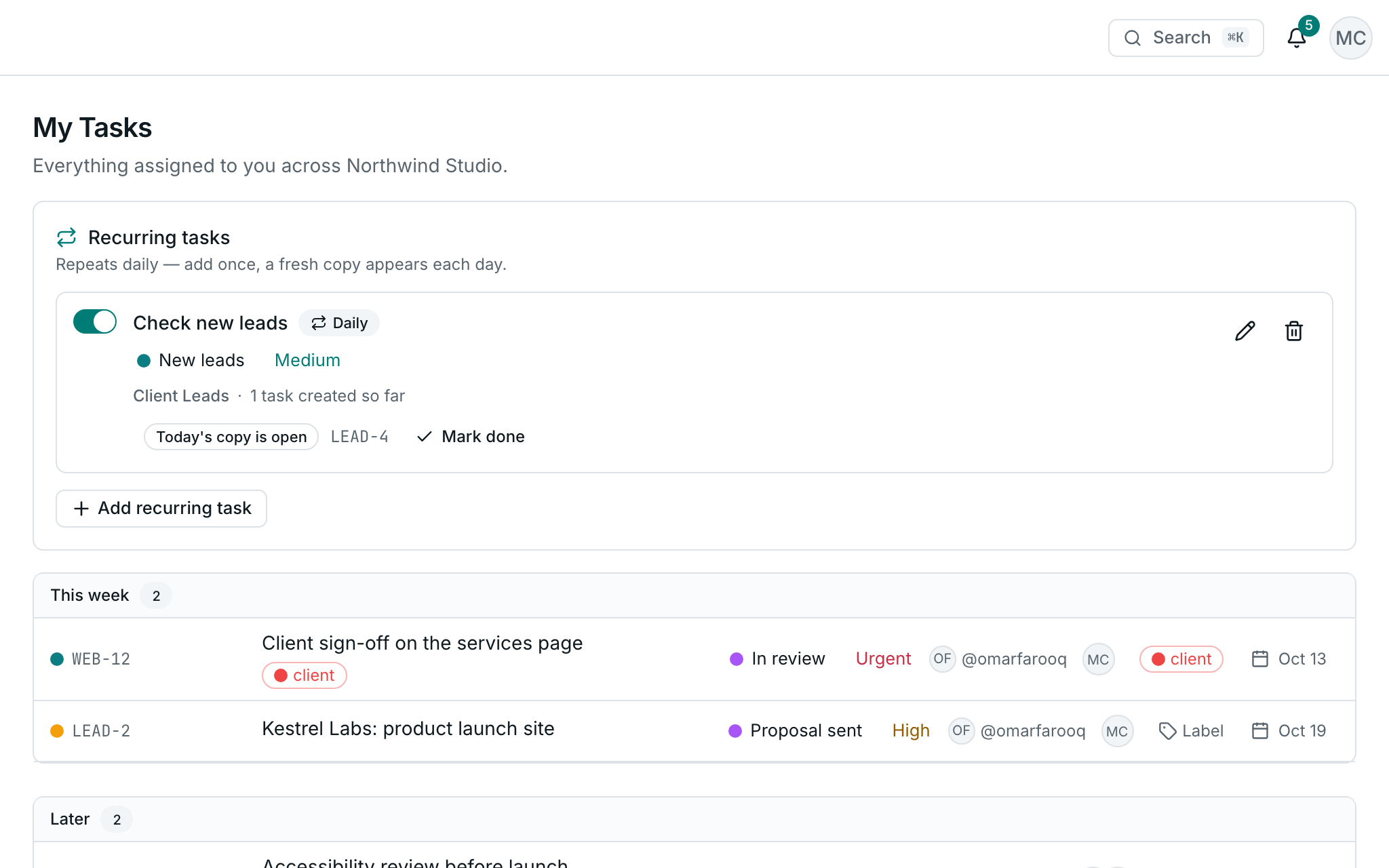Click the Daily recurrence badge
Image resolution: width=1389 pixels, height=868 pixels.
point(339,323)
